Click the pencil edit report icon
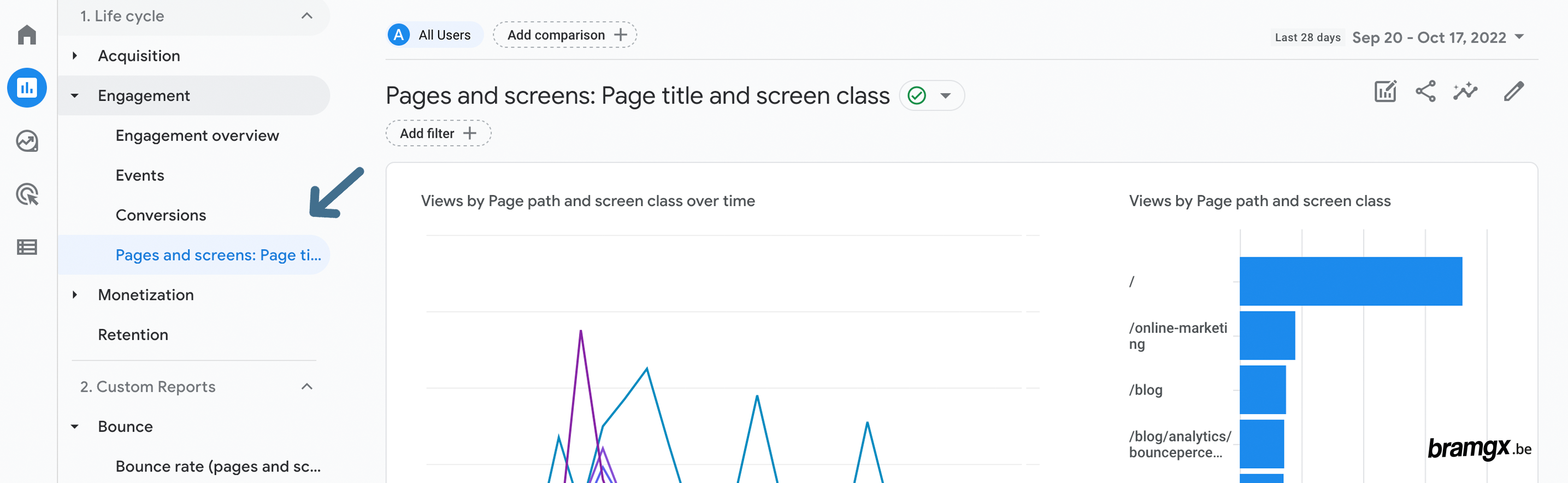The image size is (1568, 483). point(1513,91)
